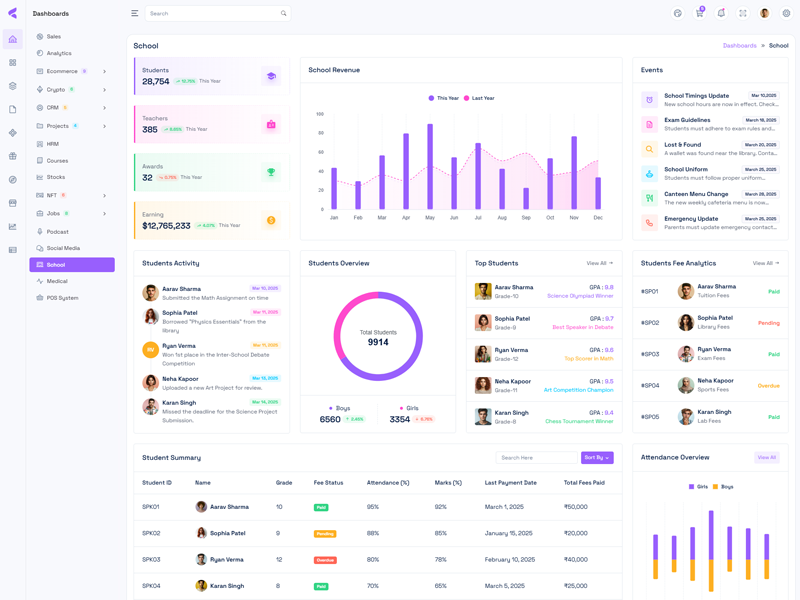The height and width of the screenshot is (600, 800).
Task: Open the Medical dashboard menu item
Action: 57,281
